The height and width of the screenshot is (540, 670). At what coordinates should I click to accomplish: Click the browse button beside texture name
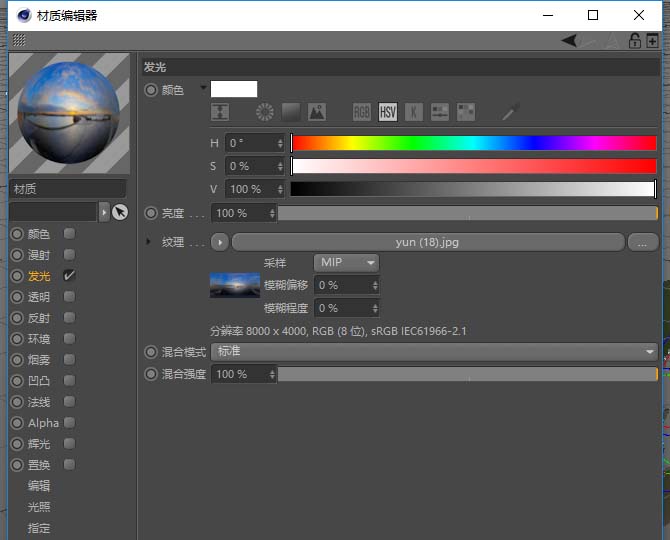(641, 242)
